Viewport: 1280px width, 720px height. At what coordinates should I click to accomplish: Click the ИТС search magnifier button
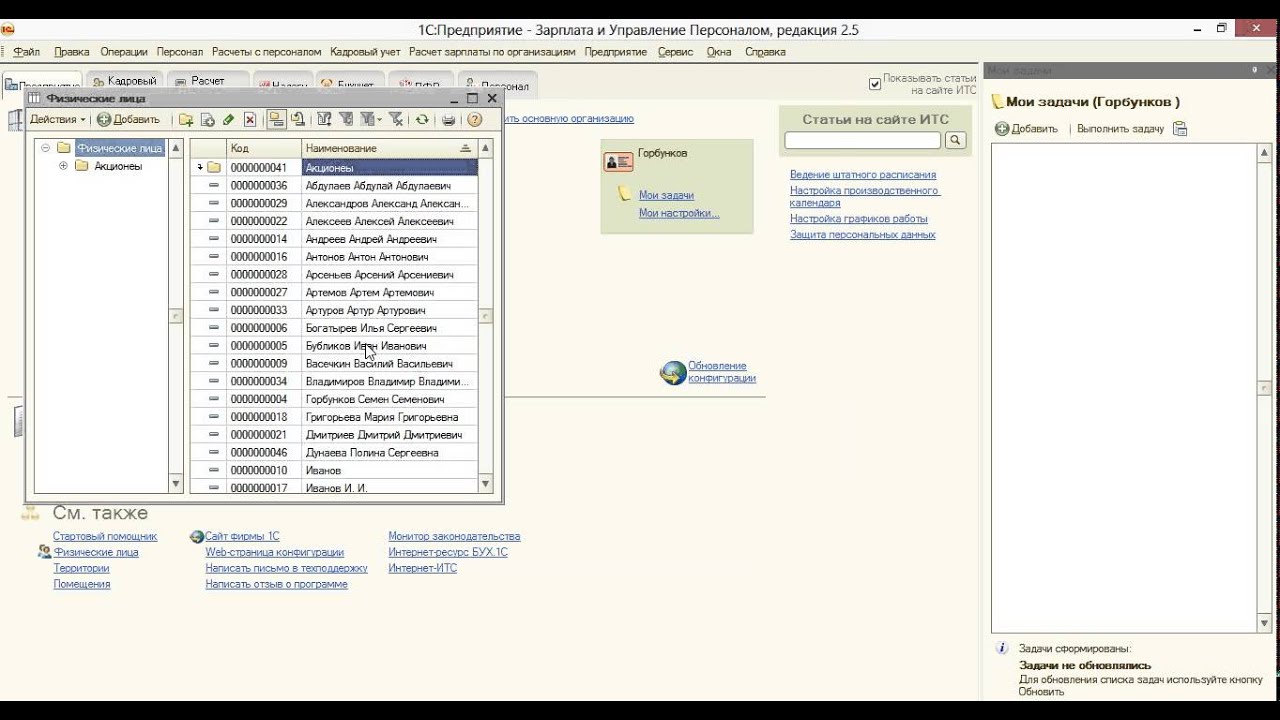pos(955,141)
